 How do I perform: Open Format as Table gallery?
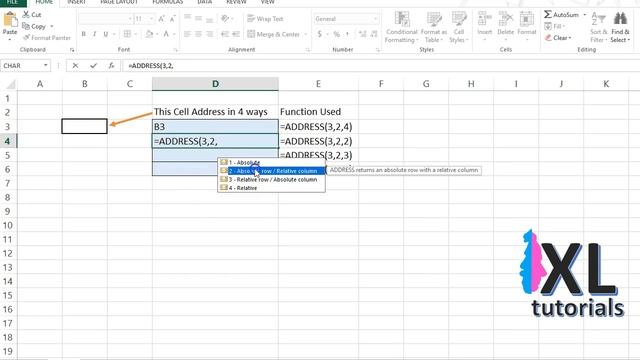pos(434,27)
